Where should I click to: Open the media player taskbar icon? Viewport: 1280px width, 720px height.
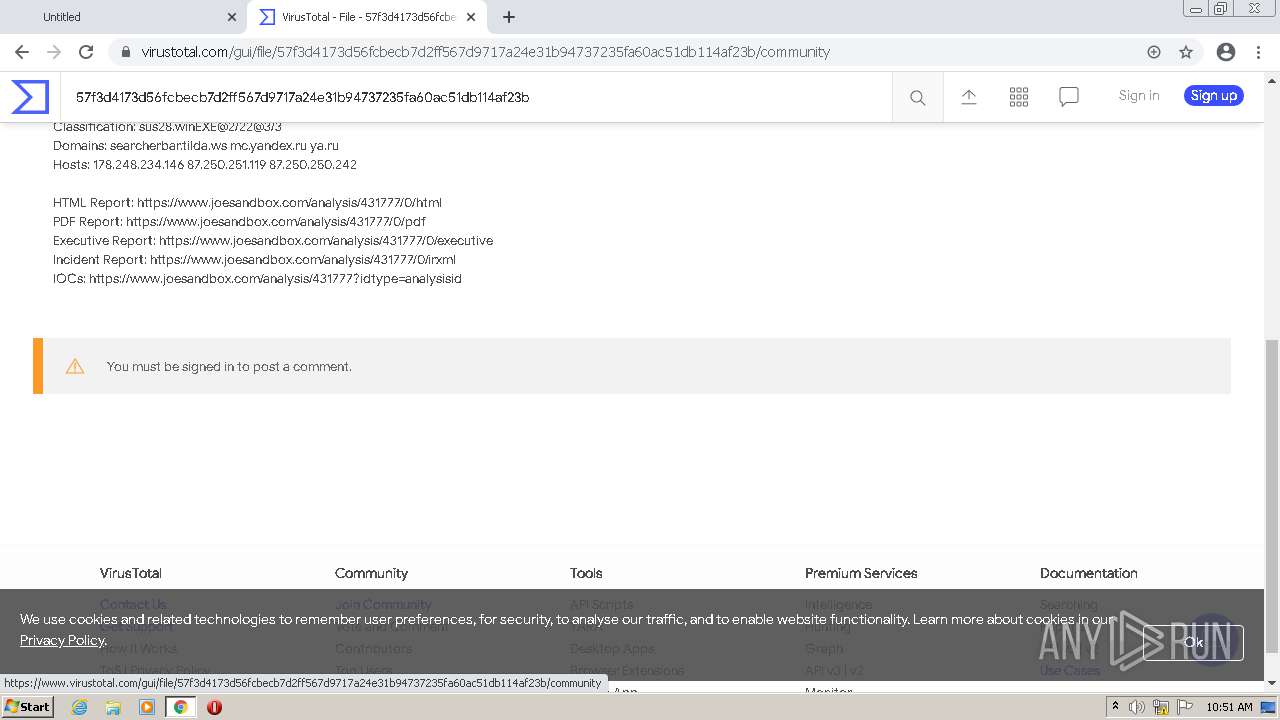(x=147, y=707)
